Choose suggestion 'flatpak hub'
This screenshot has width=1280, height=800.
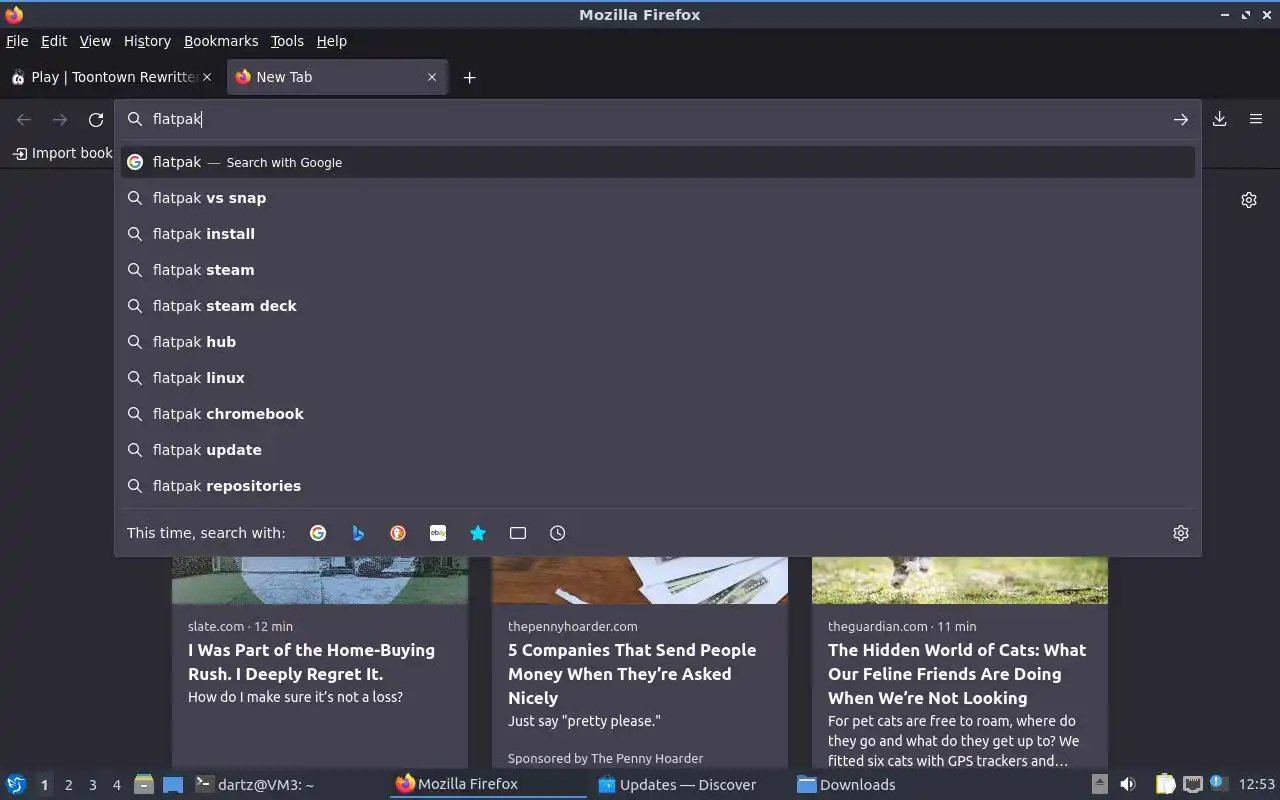(658, 342)
